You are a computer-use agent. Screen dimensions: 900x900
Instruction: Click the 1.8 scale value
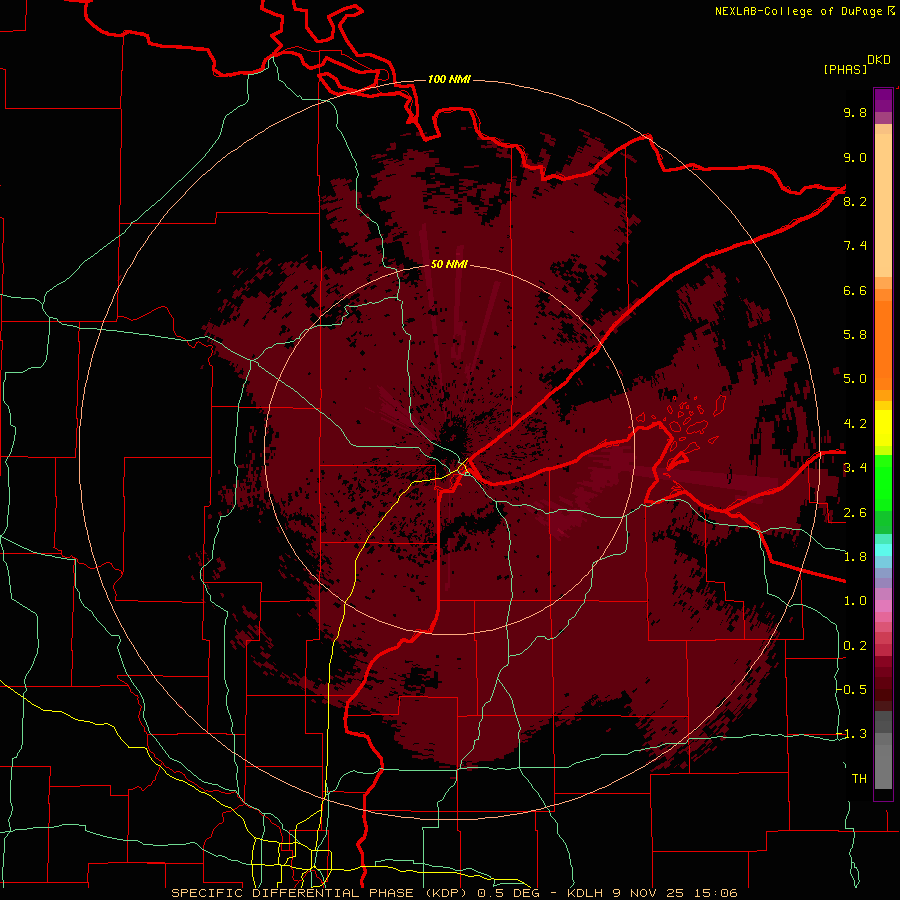click(x=855, y=557)
